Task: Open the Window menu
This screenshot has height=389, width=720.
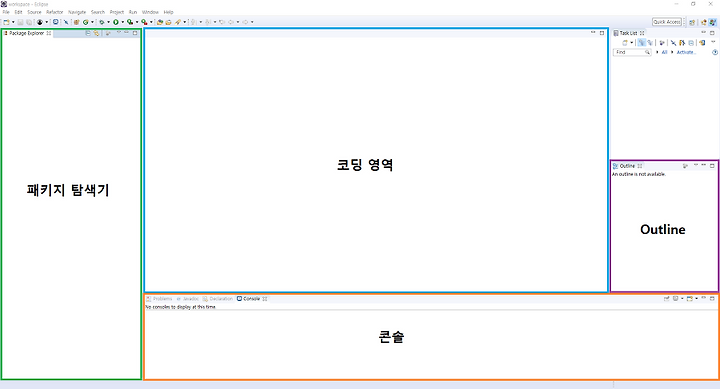Action: click(150, 12)
